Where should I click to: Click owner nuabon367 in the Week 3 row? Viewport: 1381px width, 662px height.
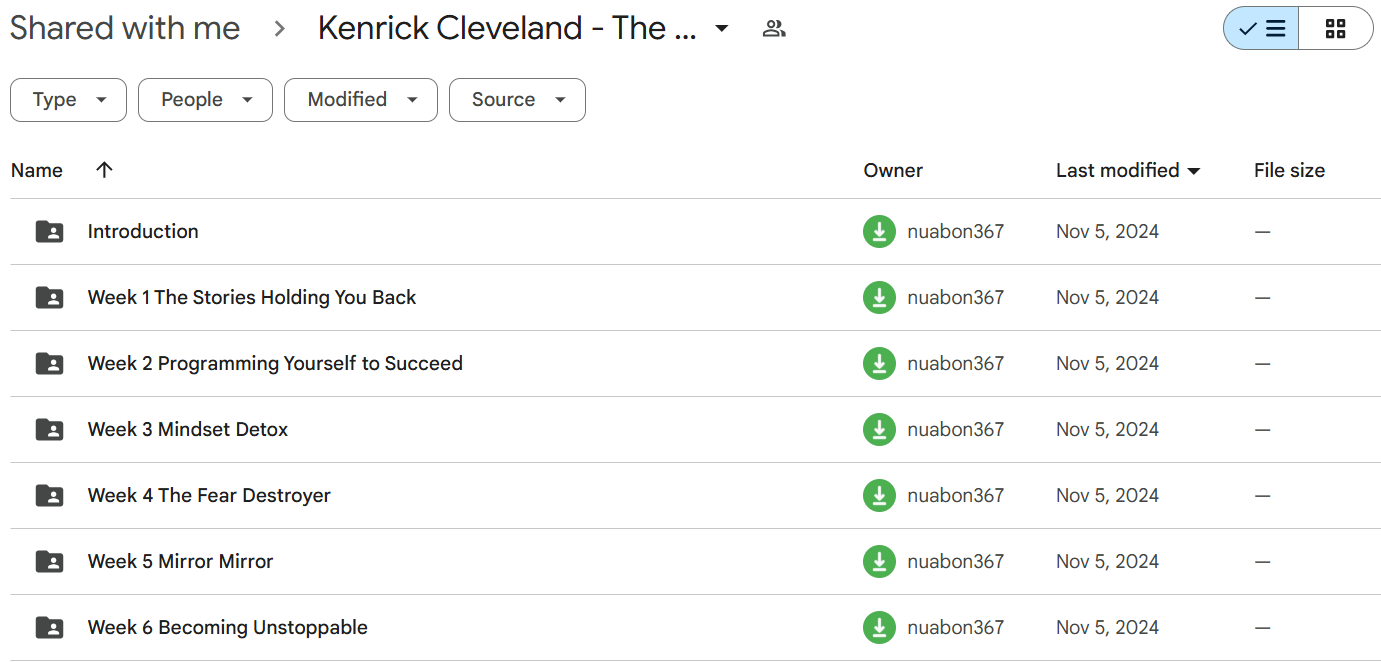click(955, 430)
